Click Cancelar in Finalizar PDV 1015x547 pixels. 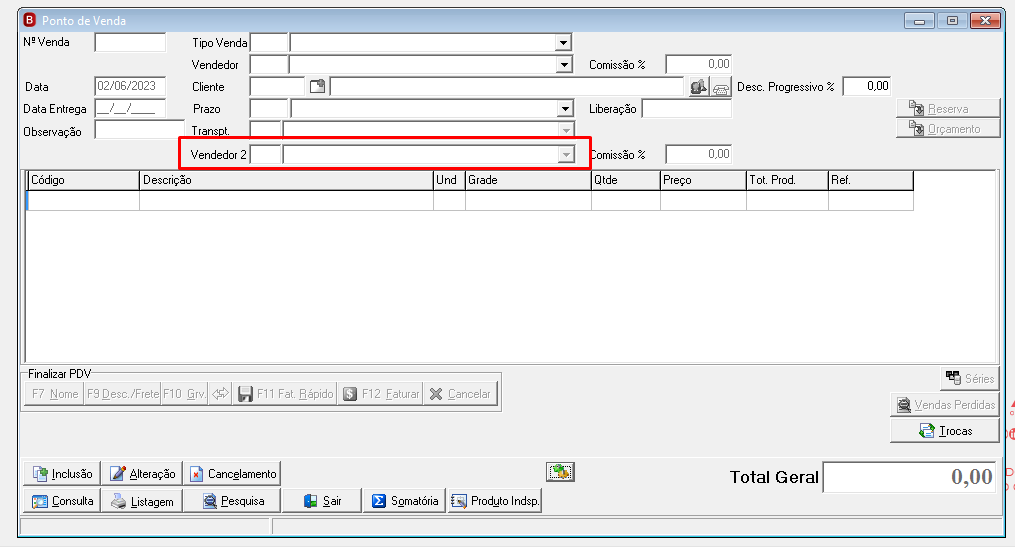(460, 394)
